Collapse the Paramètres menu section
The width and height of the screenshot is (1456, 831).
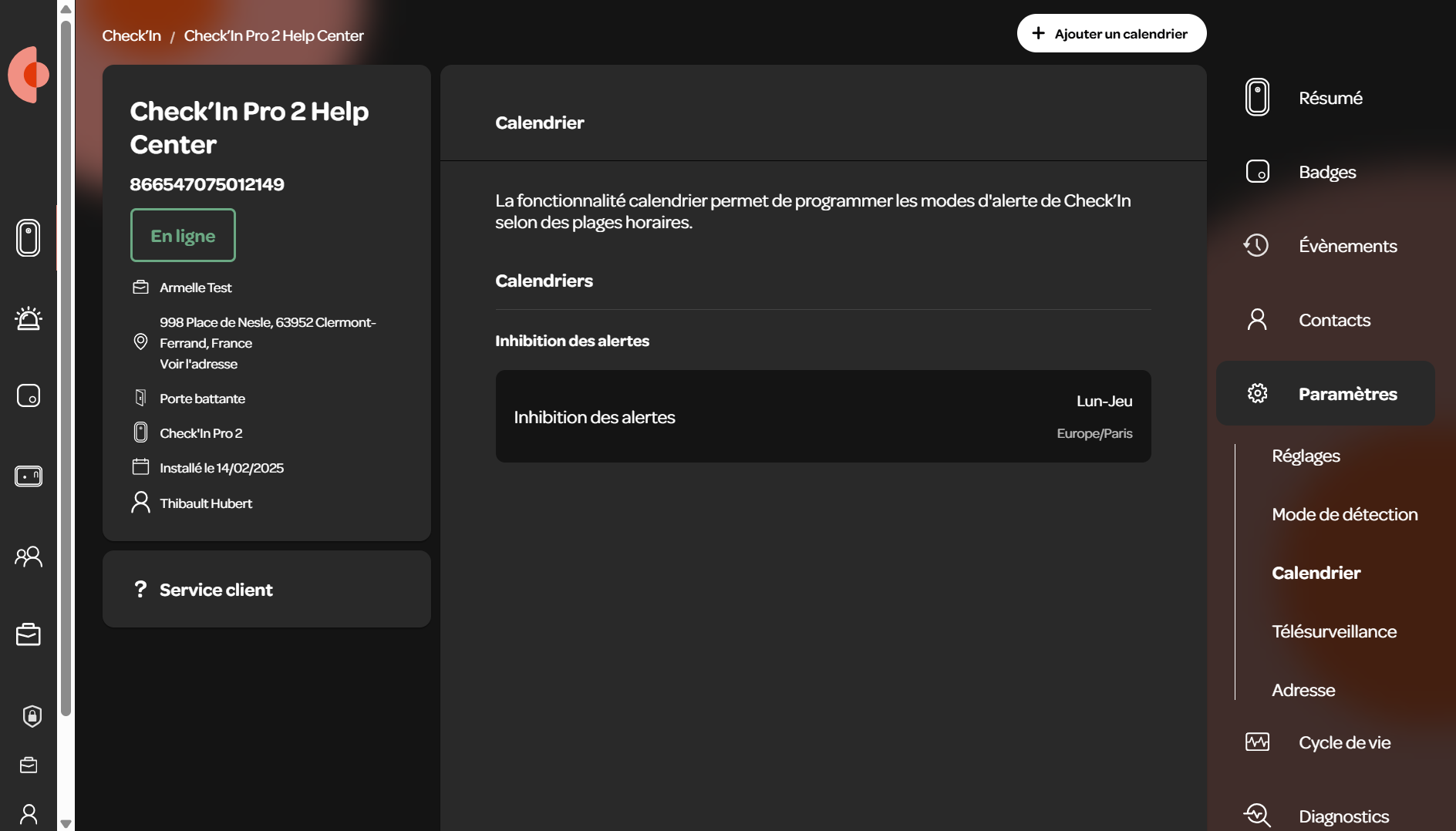1325,394
